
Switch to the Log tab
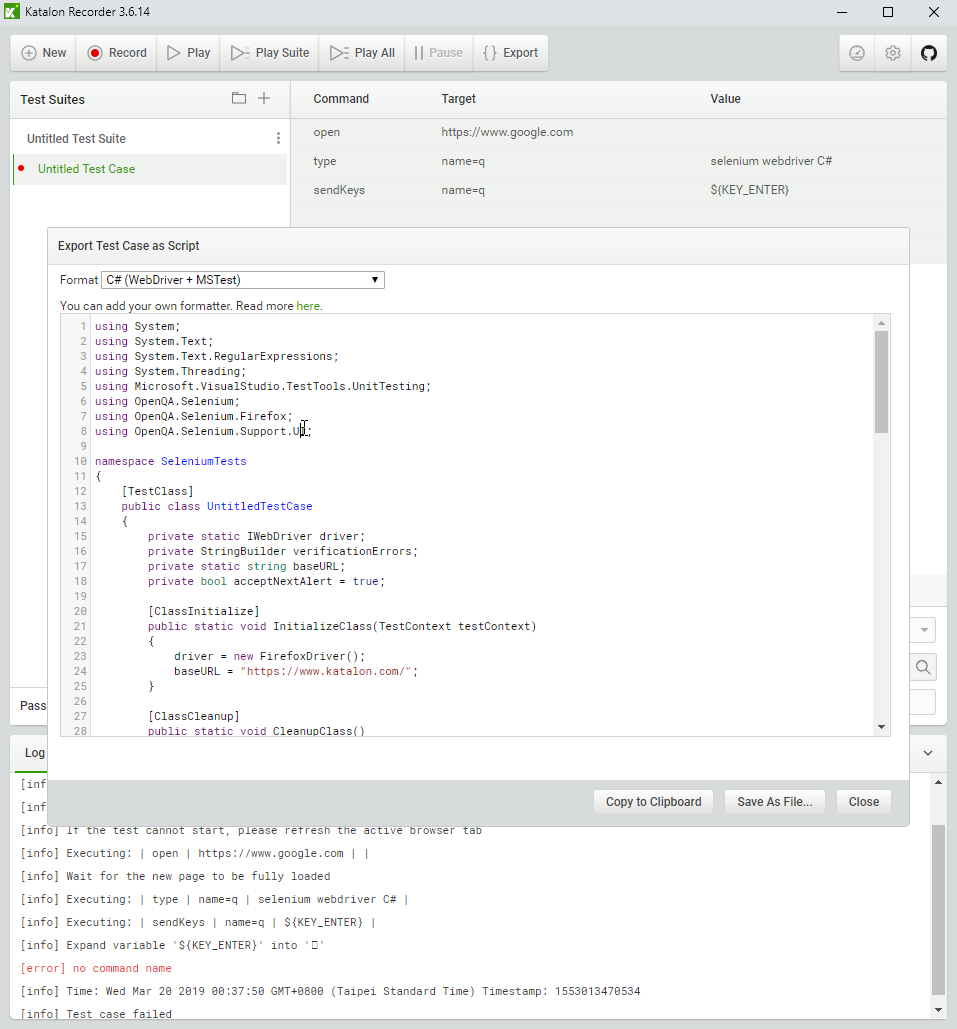point(34,753)
